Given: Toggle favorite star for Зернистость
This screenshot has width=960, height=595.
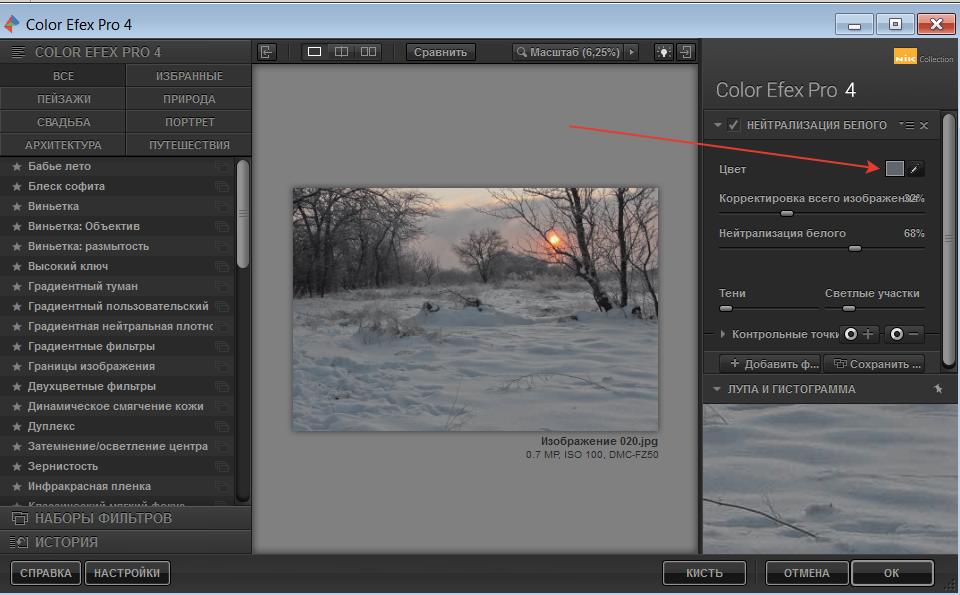Looking at the screenshot, I should pos(17,466).
